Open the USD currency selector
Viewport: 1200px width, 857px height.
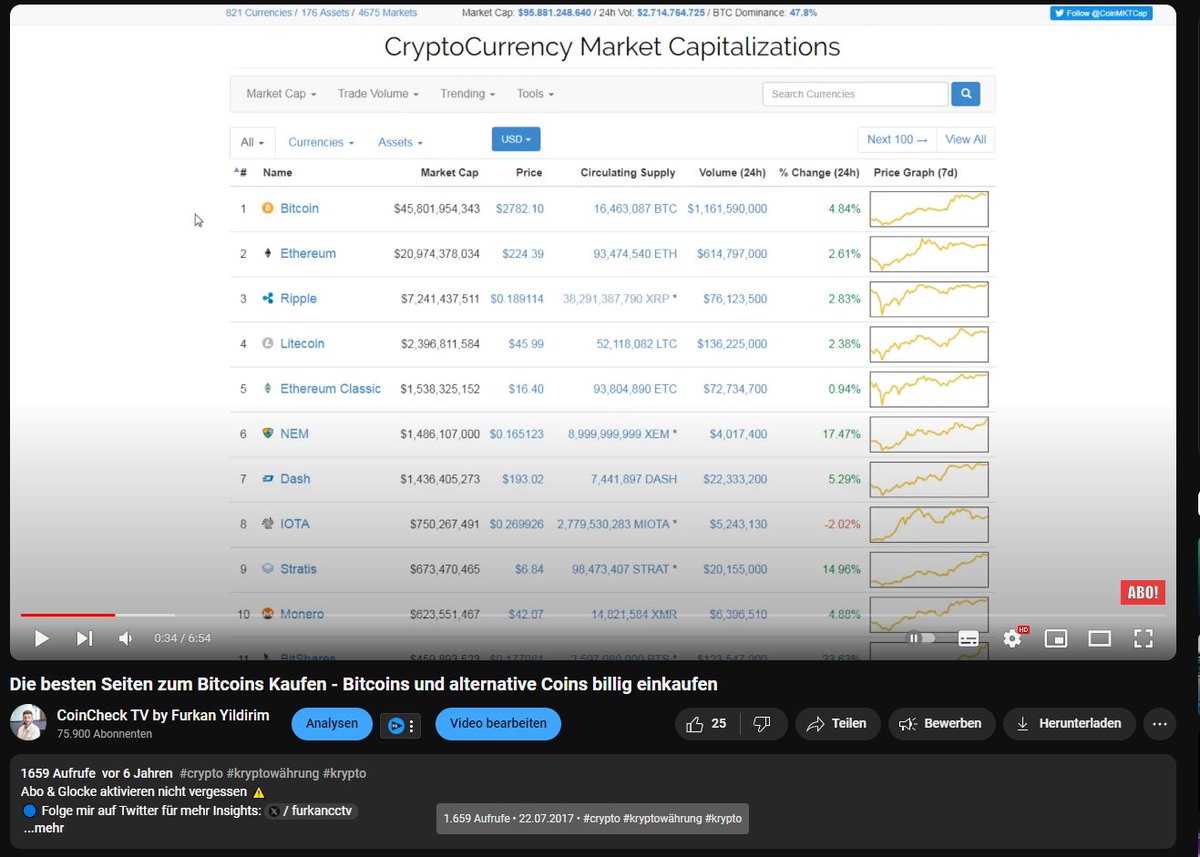pos(516,139)
